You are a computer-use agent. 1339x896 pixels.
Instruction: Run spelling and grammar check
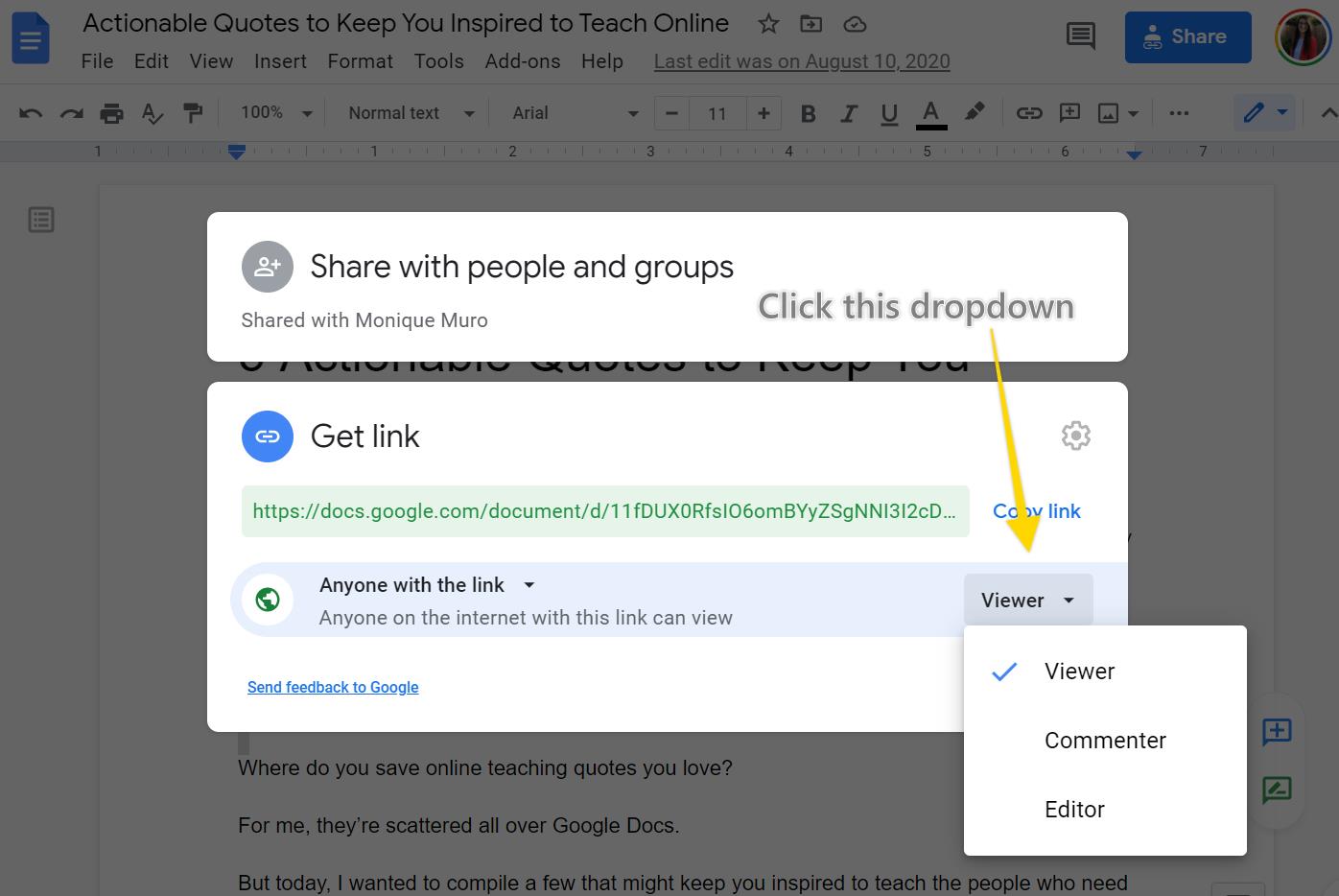[153, 113]
